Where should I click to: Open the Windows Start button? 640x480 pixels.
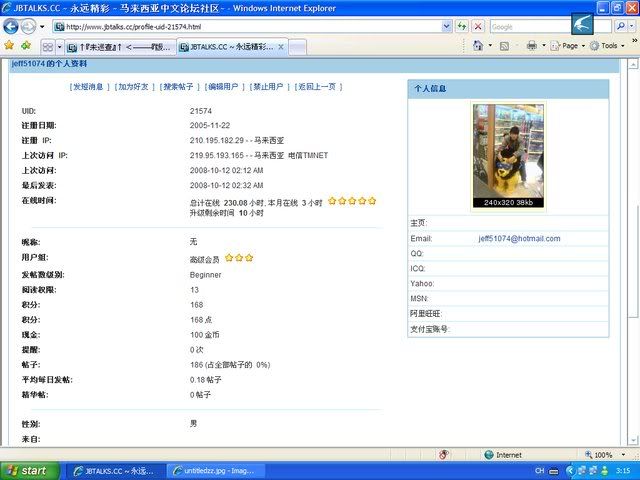pos(27,470)
